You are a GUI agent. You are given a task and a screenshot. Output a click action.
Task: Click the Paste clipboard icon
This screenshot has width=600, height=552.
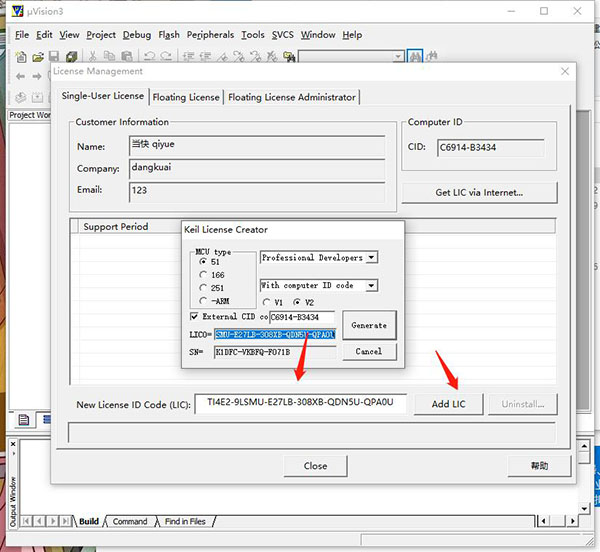pyautogui.click(x=127, y=57)
